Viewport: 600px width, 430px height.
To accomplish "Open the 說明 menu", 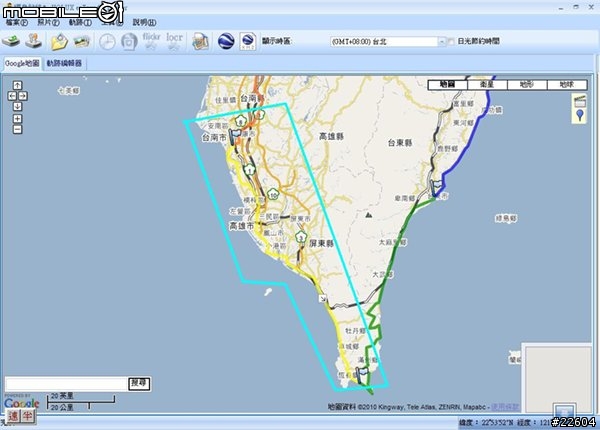I will coord(144,23).
